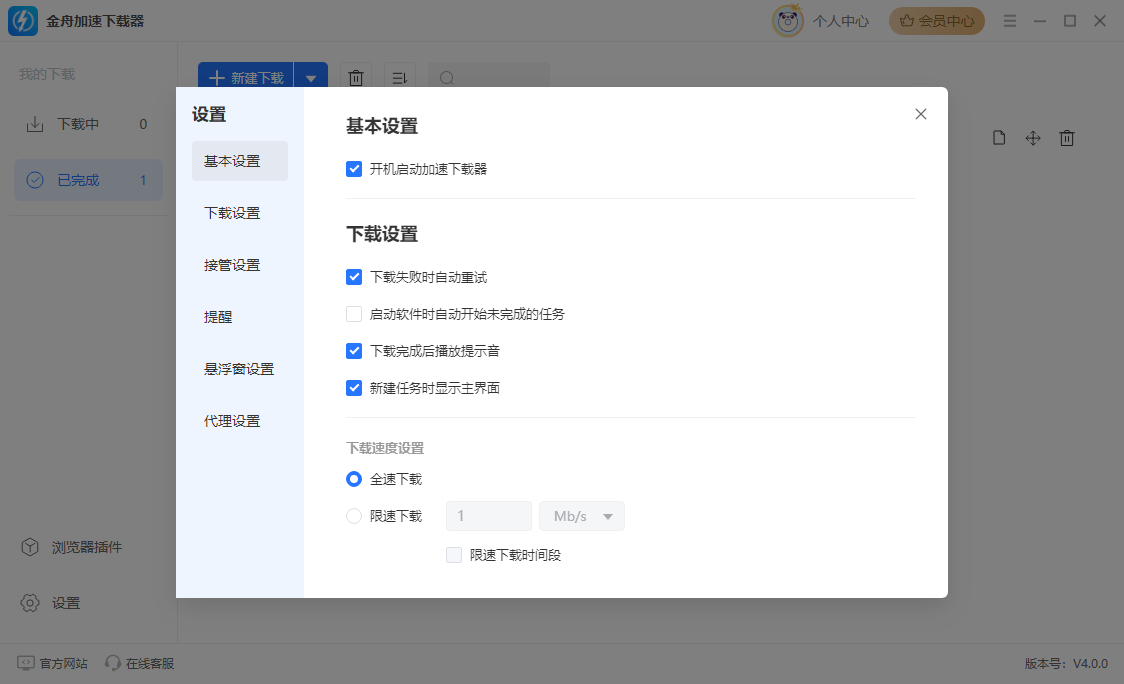The width and height of the screenshot is (1124, 684).
Task: Click the 我的下载 sidebar heading
Action: pos(47,75)
